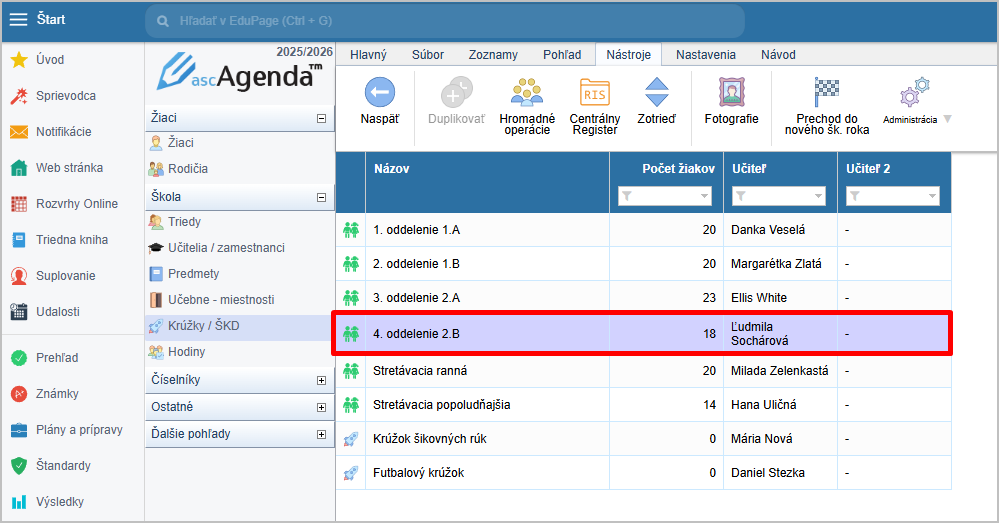Open the Štart hamburger menu
The image size is (999, 523).
pyautogui.click(x=19, y=19)
